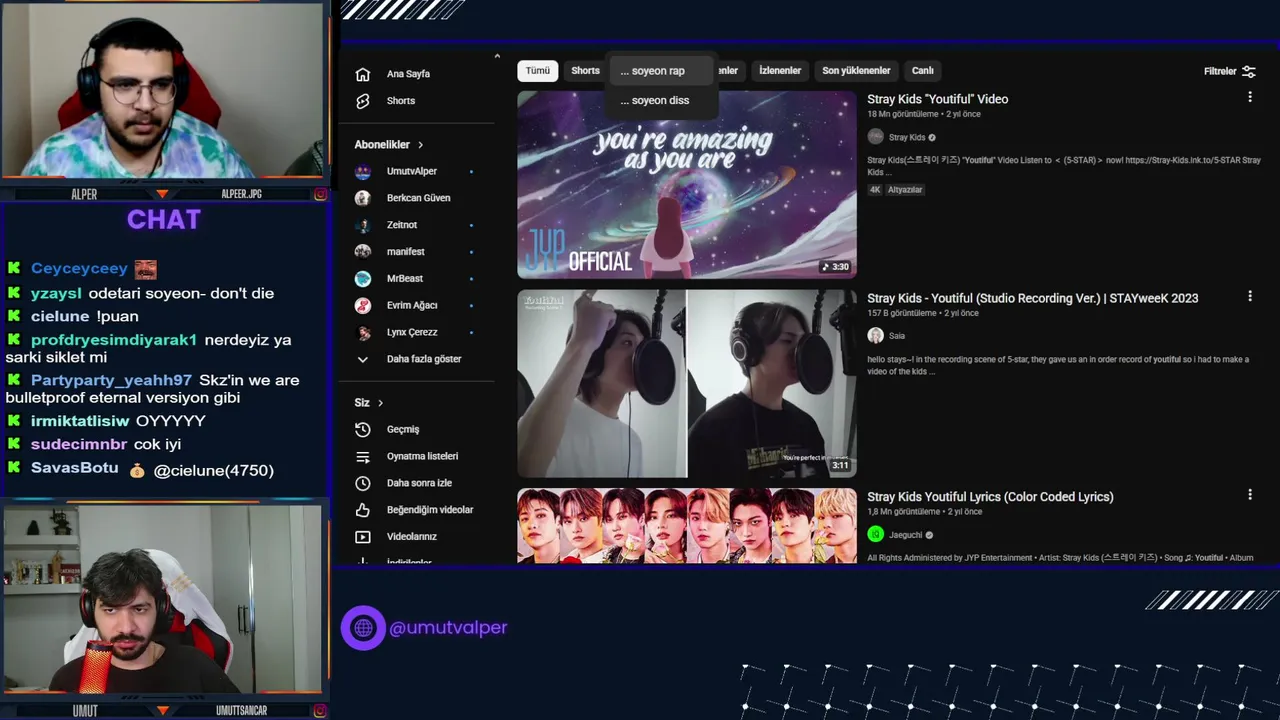Click globe icon beside @umutvalper

pos(363,628)
